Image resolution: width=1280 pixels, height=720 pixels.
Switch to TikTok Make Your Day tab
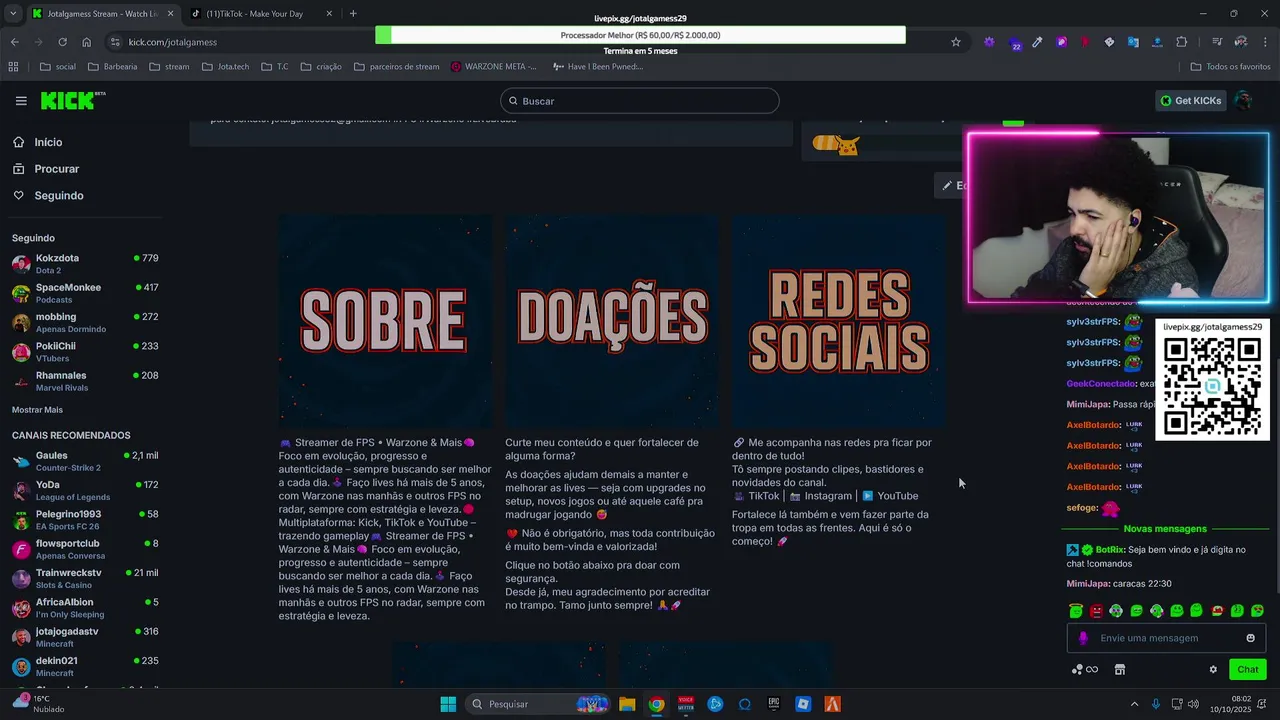pos(262,14)
